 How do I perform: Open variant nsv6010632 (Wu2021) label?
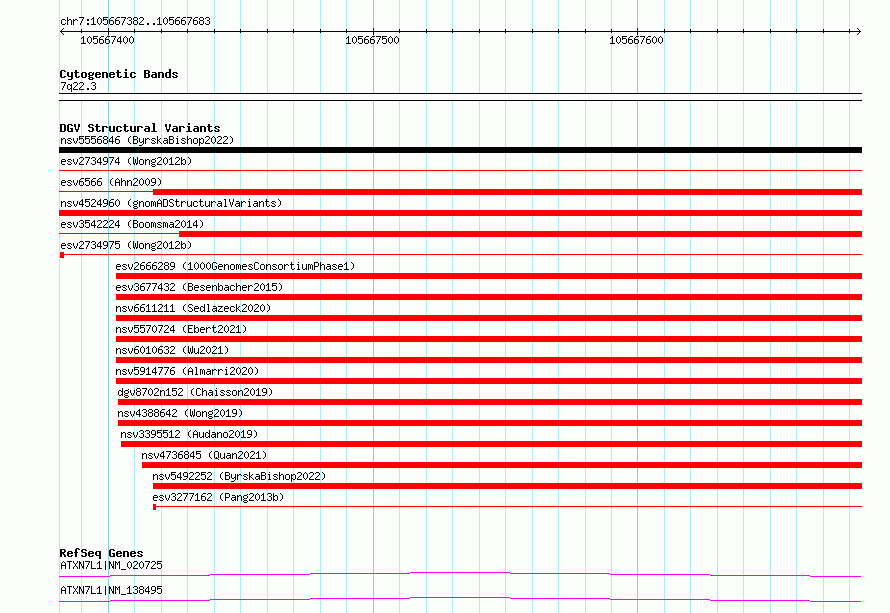[172, 350]
